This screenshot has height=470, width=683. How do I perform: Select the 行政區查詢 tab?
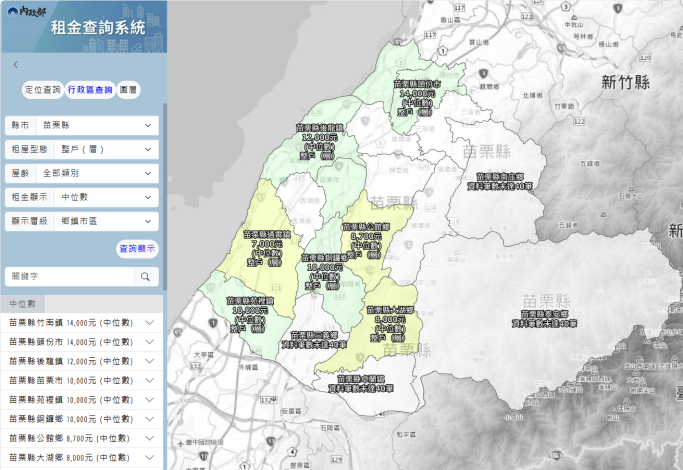point(90,90)
